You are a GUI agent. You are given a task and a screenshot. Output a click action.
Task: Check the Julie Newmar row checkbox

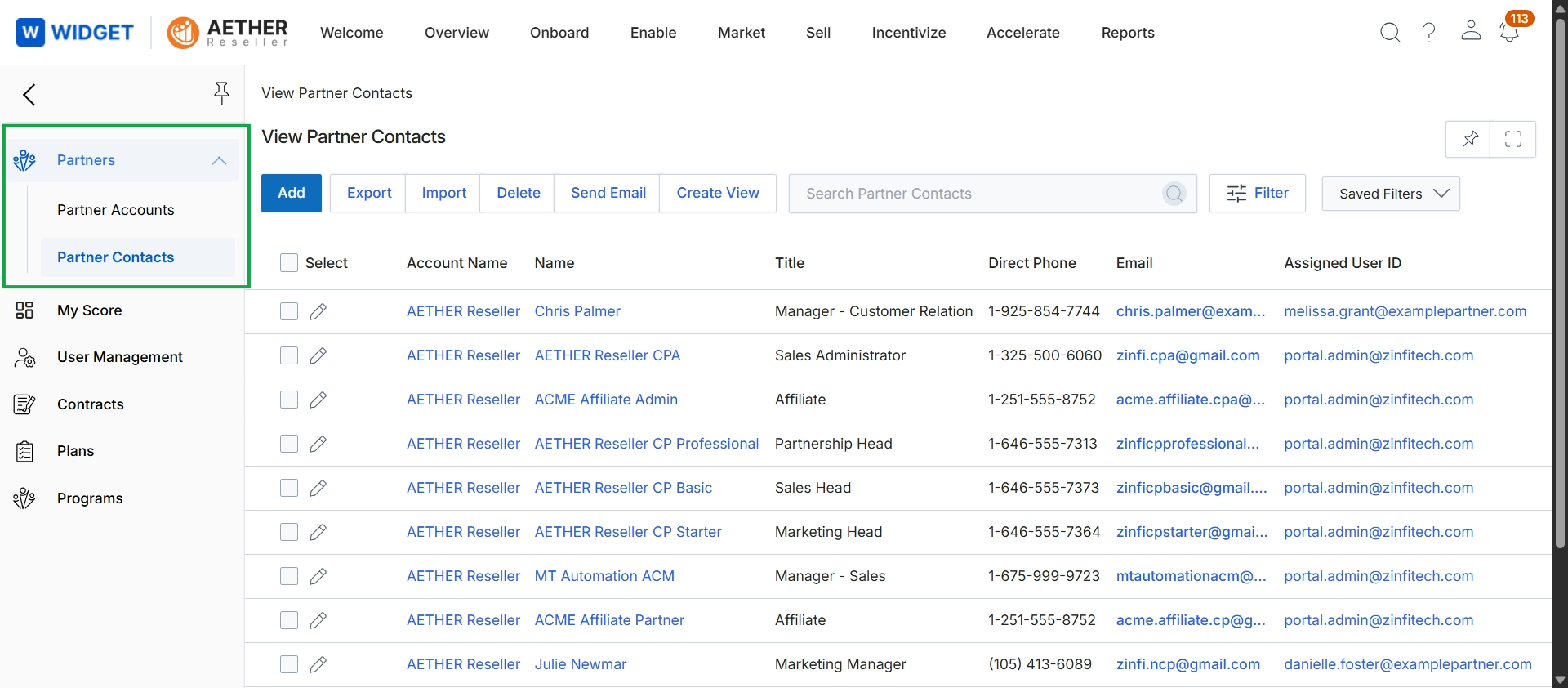pos(289,664)
